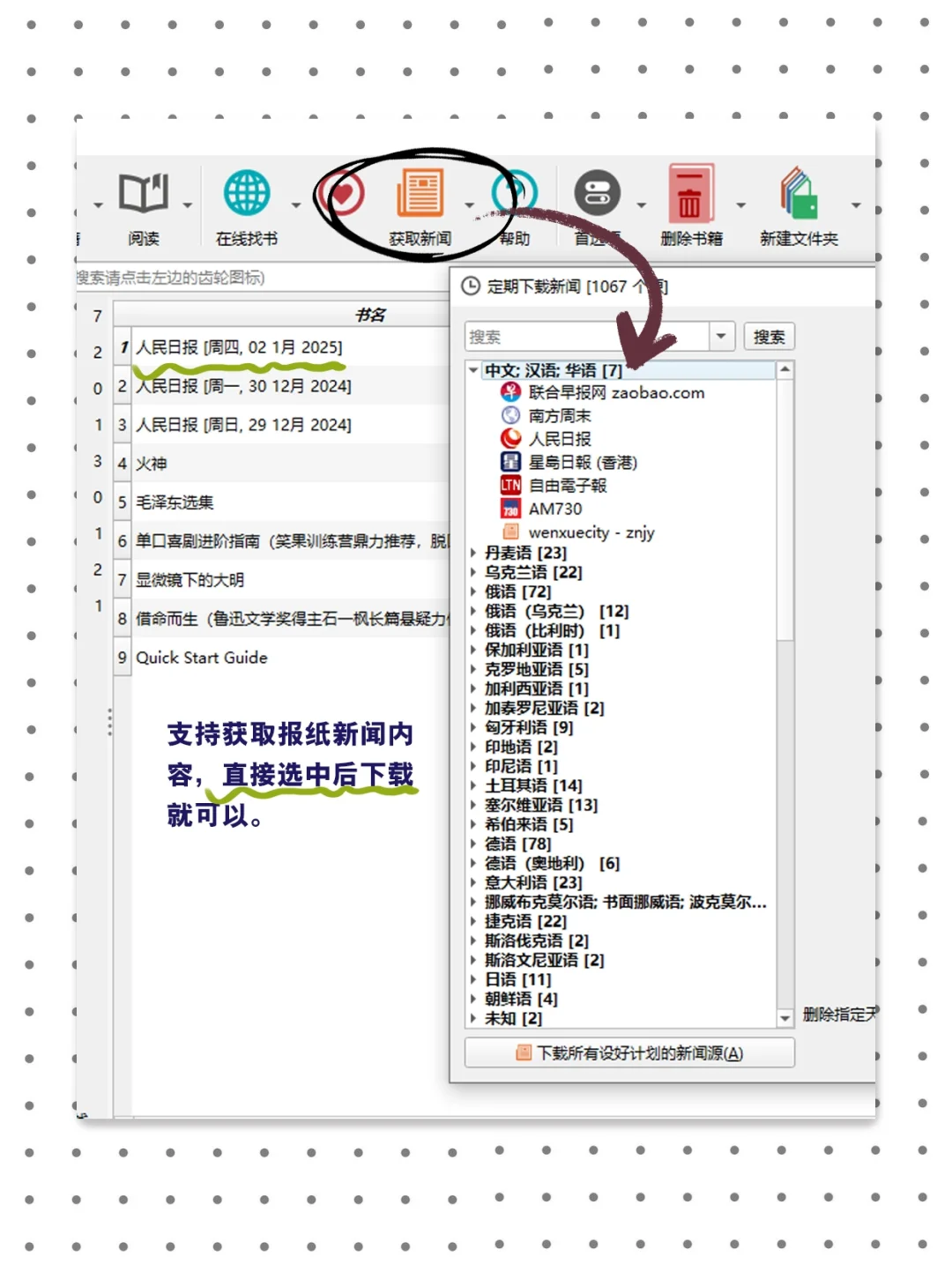Expand the 乌克兰语 [22] group
The height and width of the screenshot is (1272, 952).
[473, 572]
